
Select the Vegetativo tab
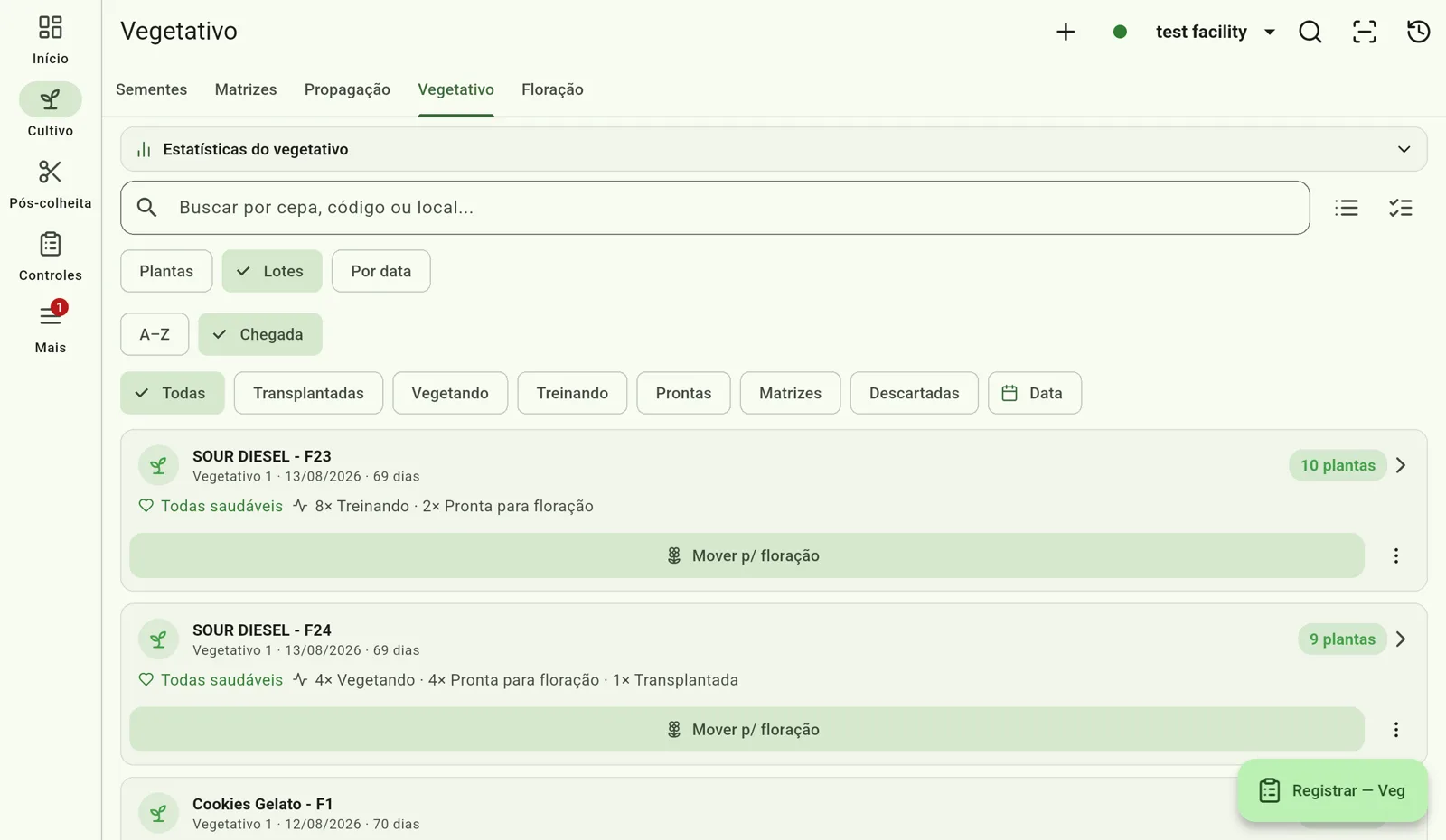[455, 89]
